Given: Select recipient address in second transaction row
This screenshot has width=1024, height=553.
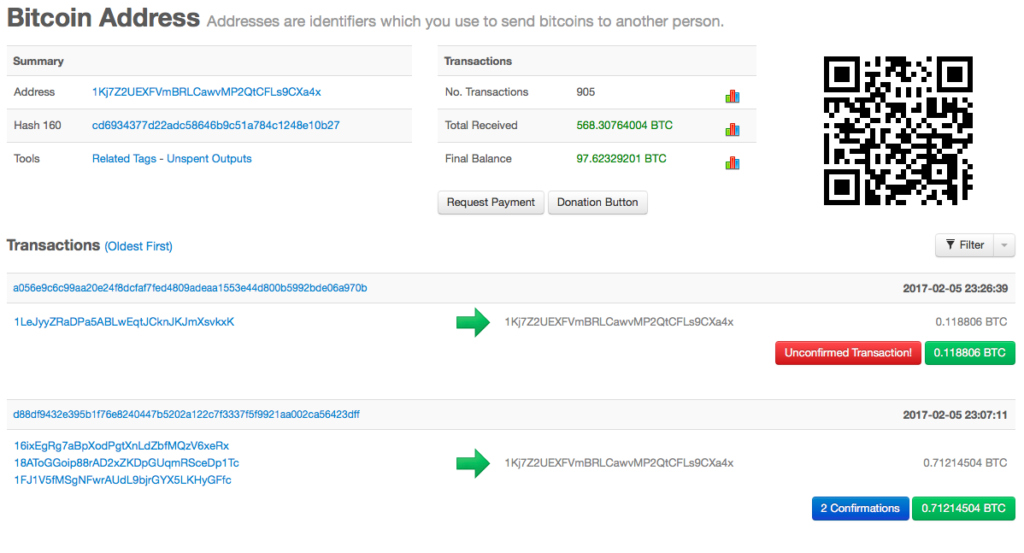Looking at the screenshot, I should click(x=619, y=463).
